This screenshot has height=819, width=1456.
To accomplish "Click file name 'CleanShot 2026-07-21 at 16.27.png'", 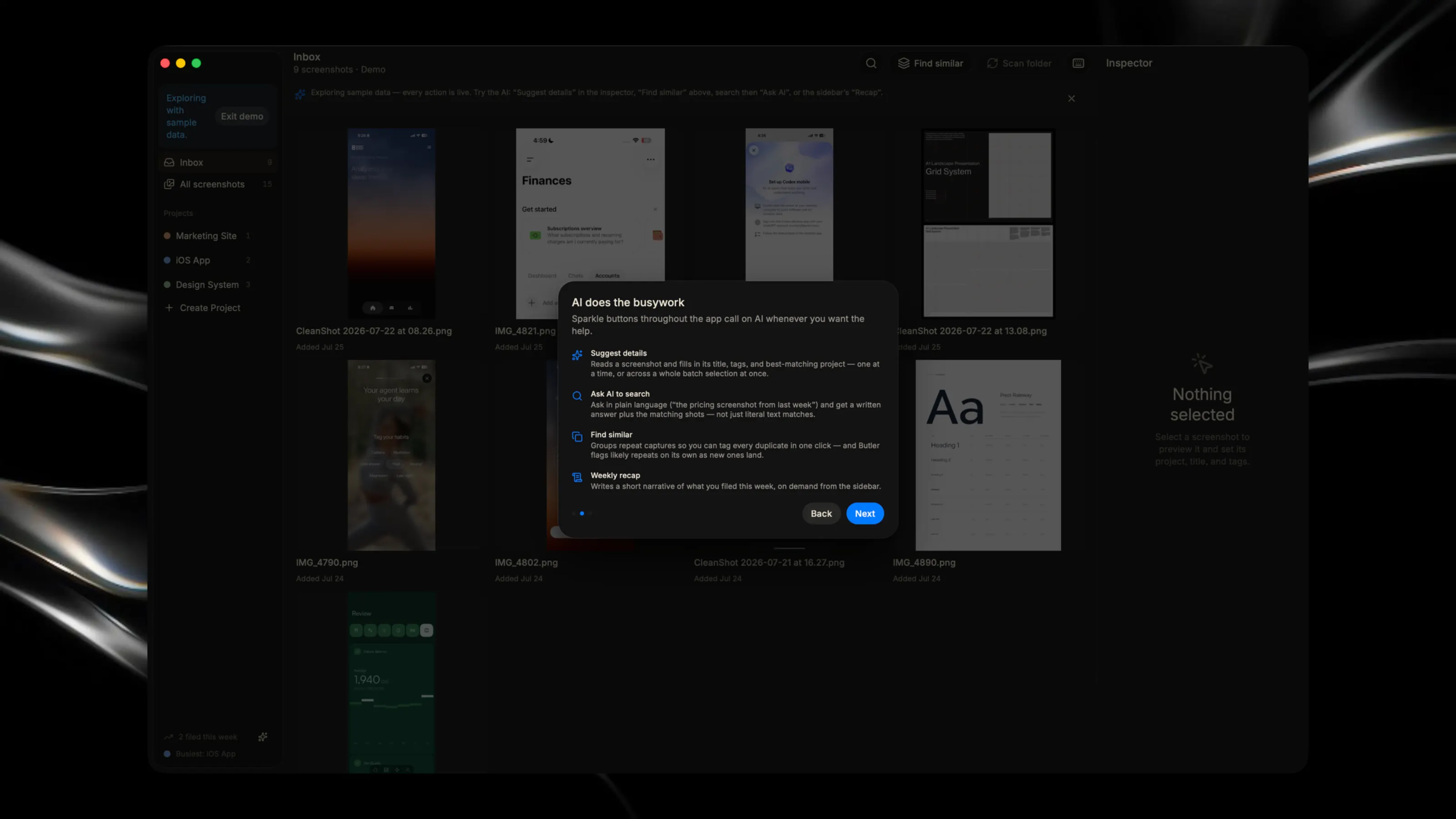I will click(768, 562).
